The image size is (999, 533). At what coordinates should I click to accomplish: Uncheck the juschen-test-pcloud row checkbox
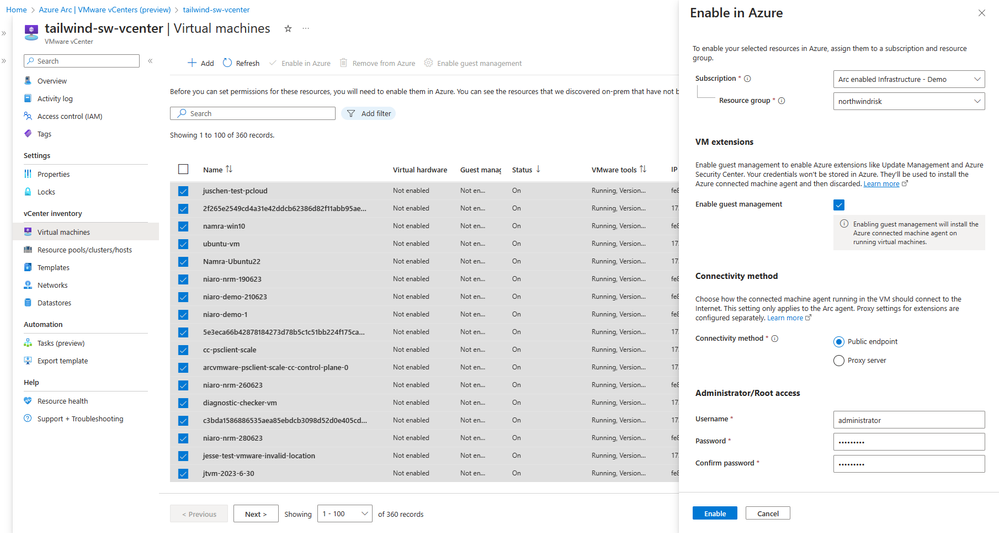click(x=183, y=191)
